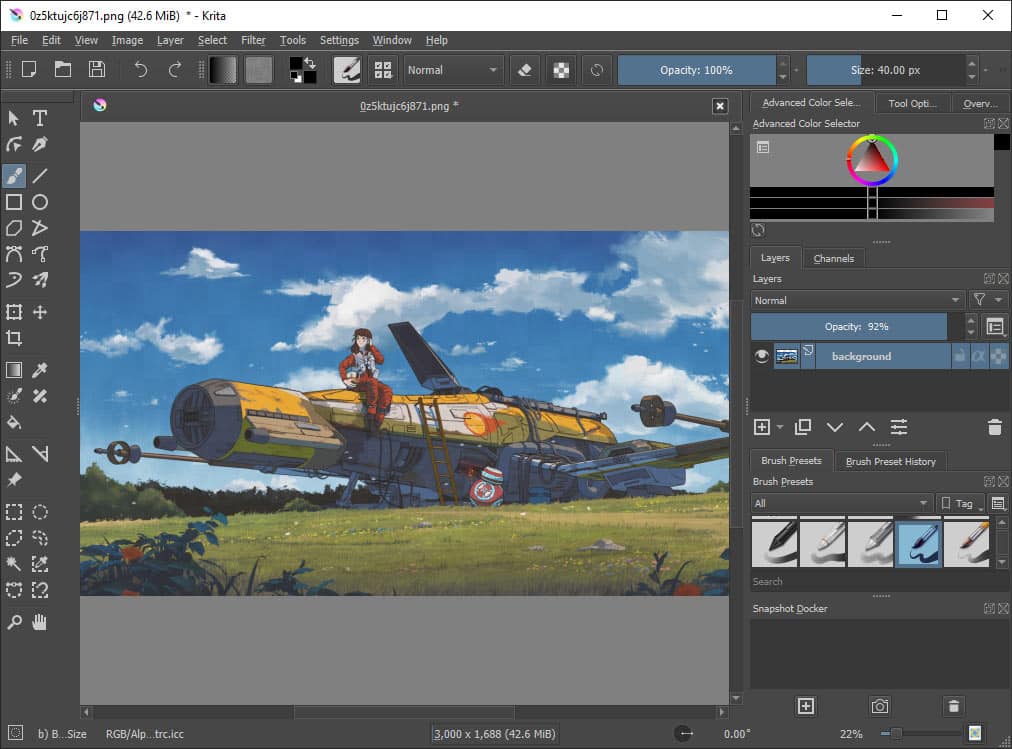Select the Pan hand tool
This screenshot has height=749, width=1012.
coord(40,622)
